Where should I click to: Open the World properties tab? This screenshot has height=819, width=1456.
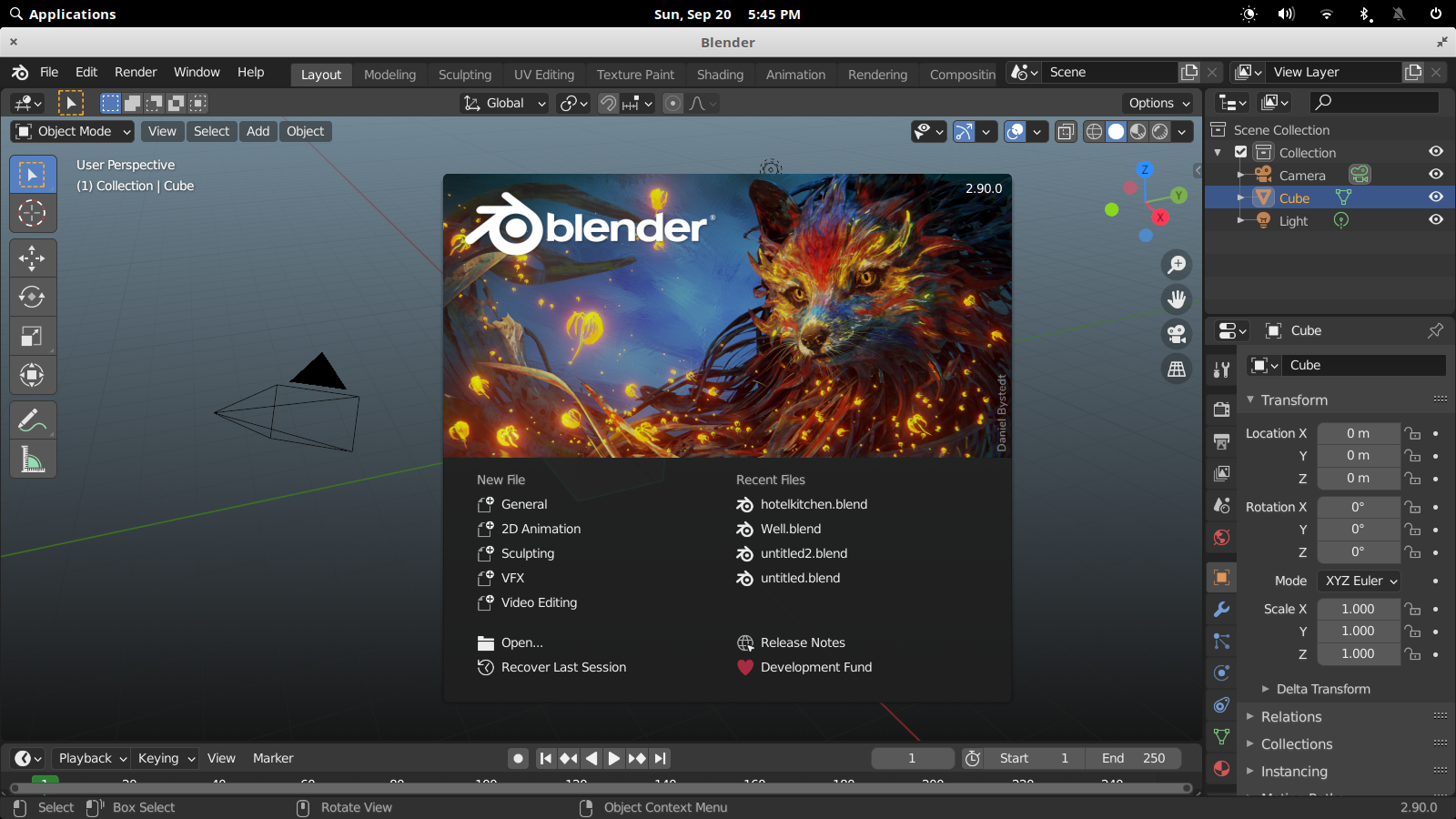click(1221, 537)
